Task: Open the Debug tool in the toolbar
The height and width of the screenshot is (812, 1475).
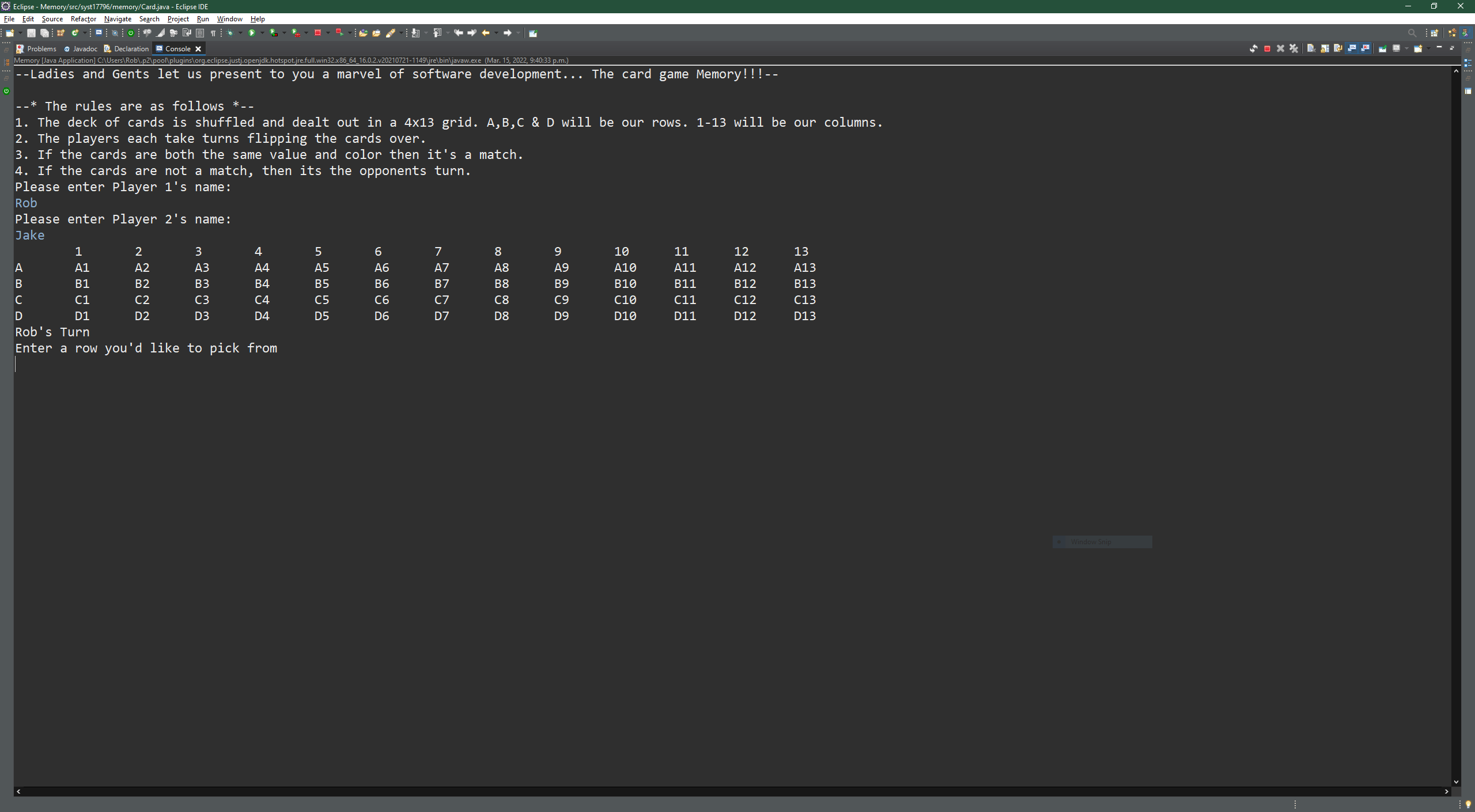Action: pyautogui.click(x=231, y=33)
